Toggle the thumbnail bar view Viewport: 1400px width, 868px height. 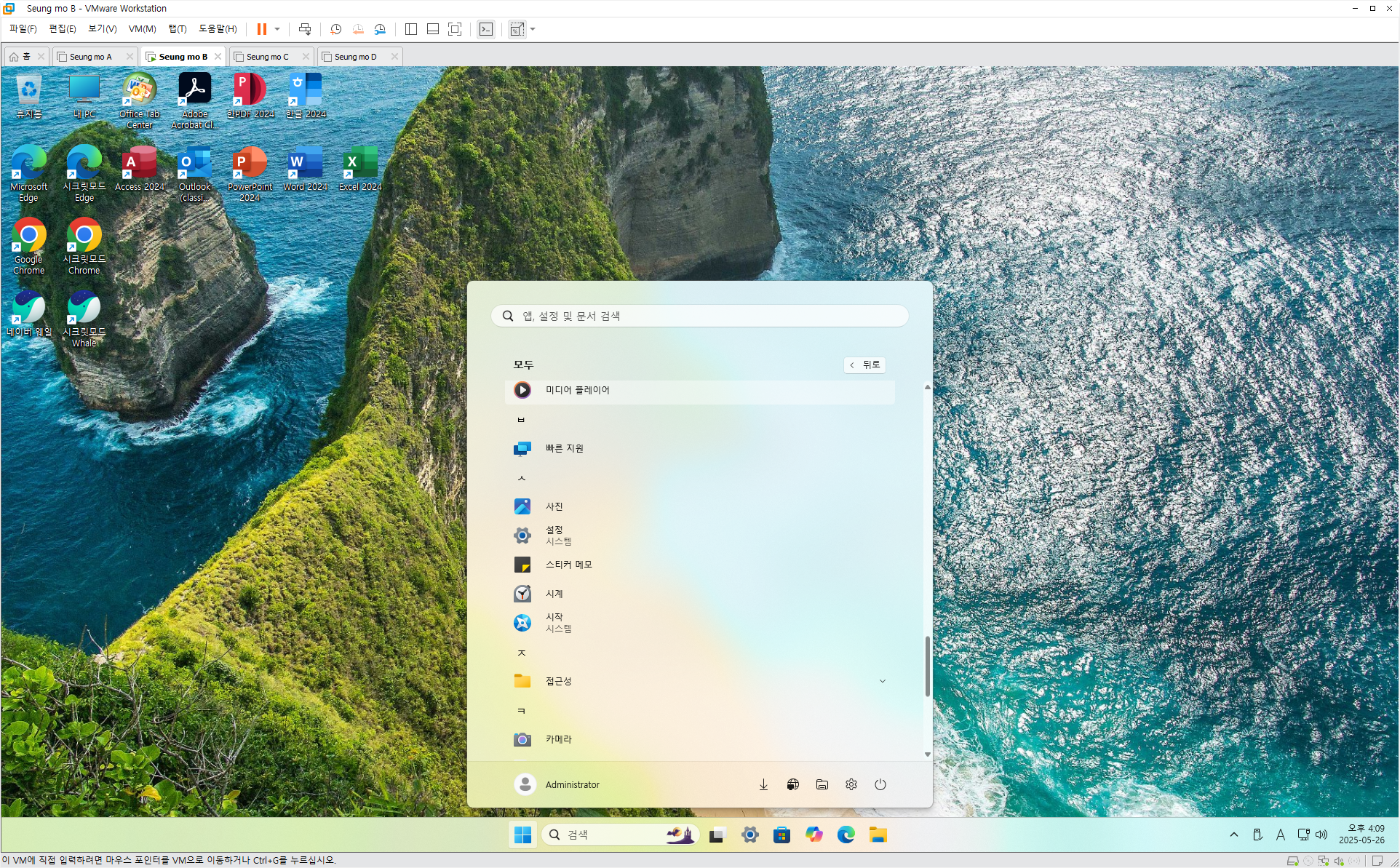tap(433, 29)
